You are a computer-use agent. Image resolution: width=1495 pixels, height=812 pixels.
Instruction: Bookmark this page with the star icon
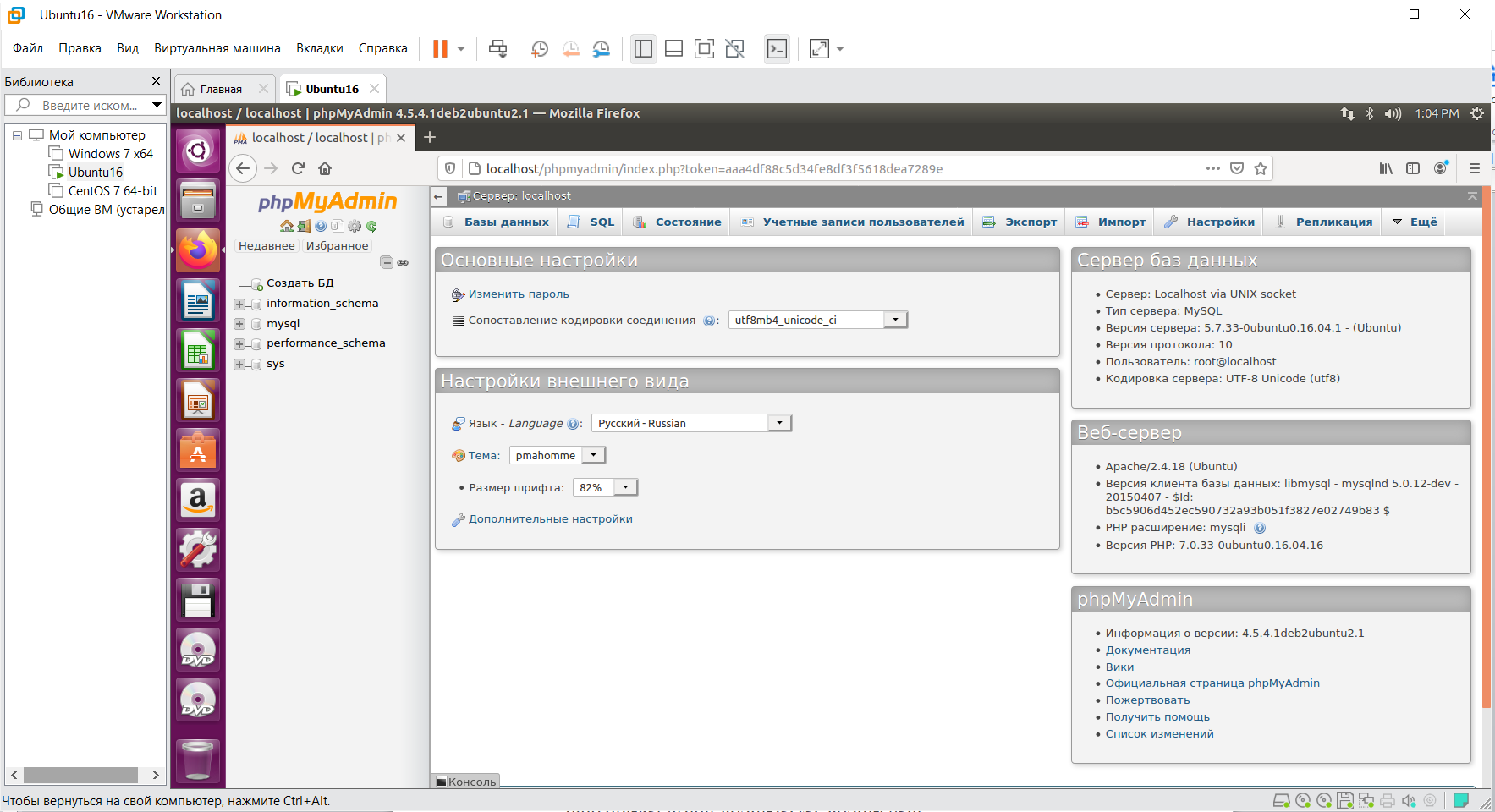point(1261,168)
